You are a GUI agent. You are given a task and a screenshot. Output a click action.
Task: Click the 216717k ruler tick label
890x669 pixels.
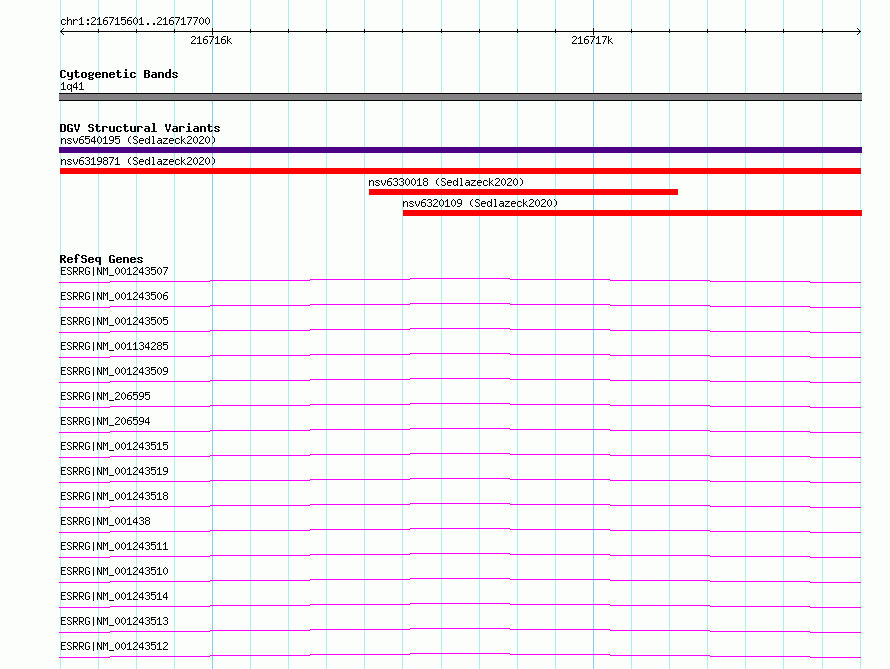pyautogui.click(x=592, y=40)
